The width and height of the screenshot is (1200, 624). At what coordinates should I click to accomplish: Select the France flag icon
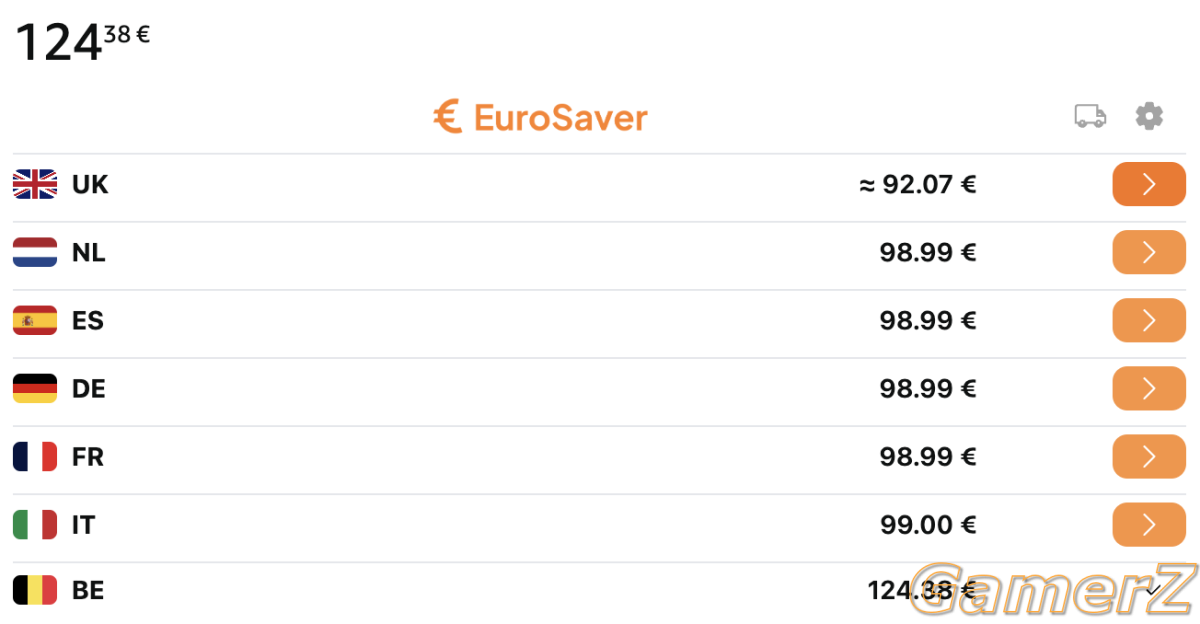tap(35, 456)
